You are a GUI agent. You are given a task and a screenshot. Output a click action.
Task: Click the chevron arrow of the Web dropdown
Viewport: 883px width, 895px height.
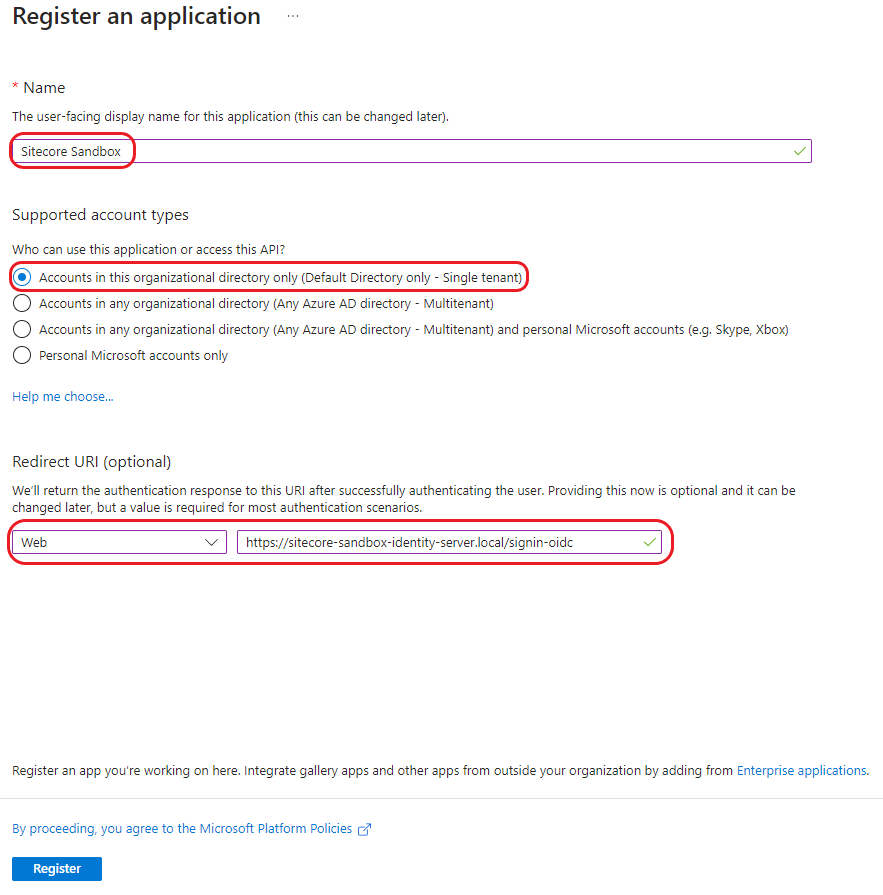click(x=211, y=542)
